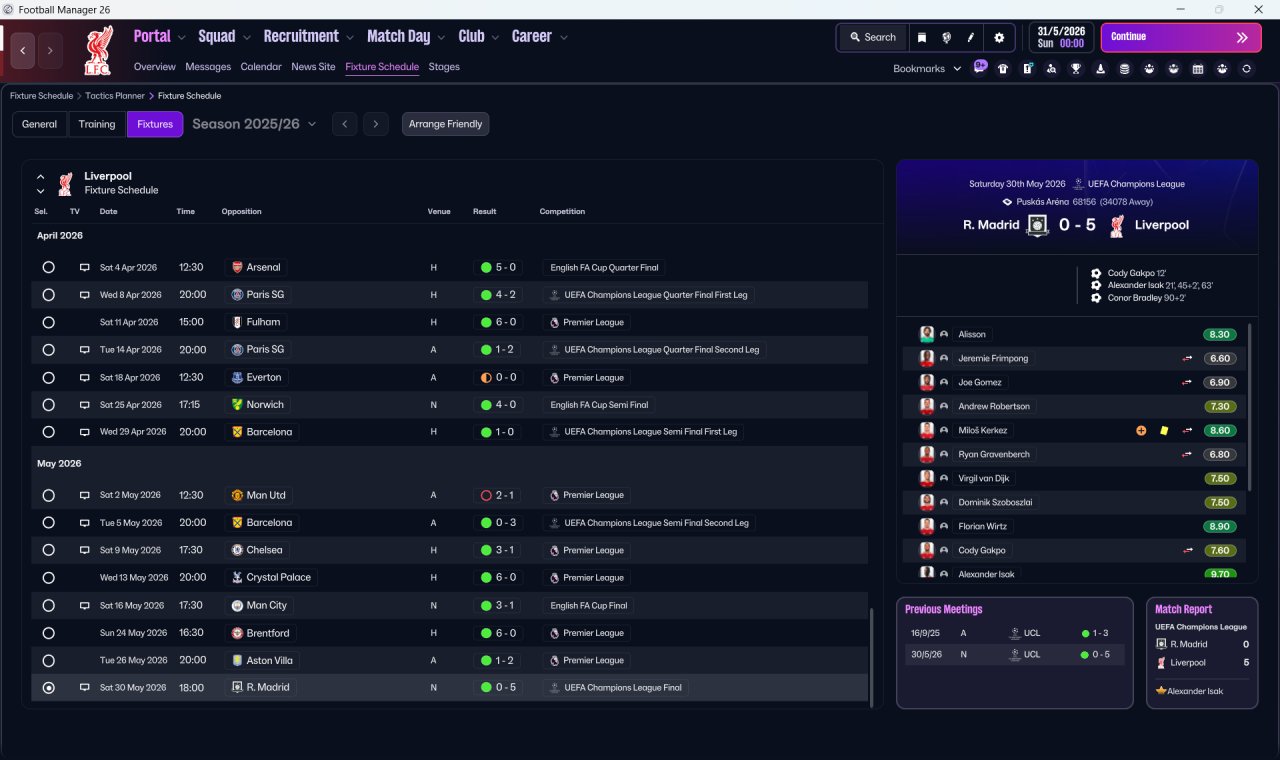Click the fixtures list vertical scrollbar

coord(874,657)
